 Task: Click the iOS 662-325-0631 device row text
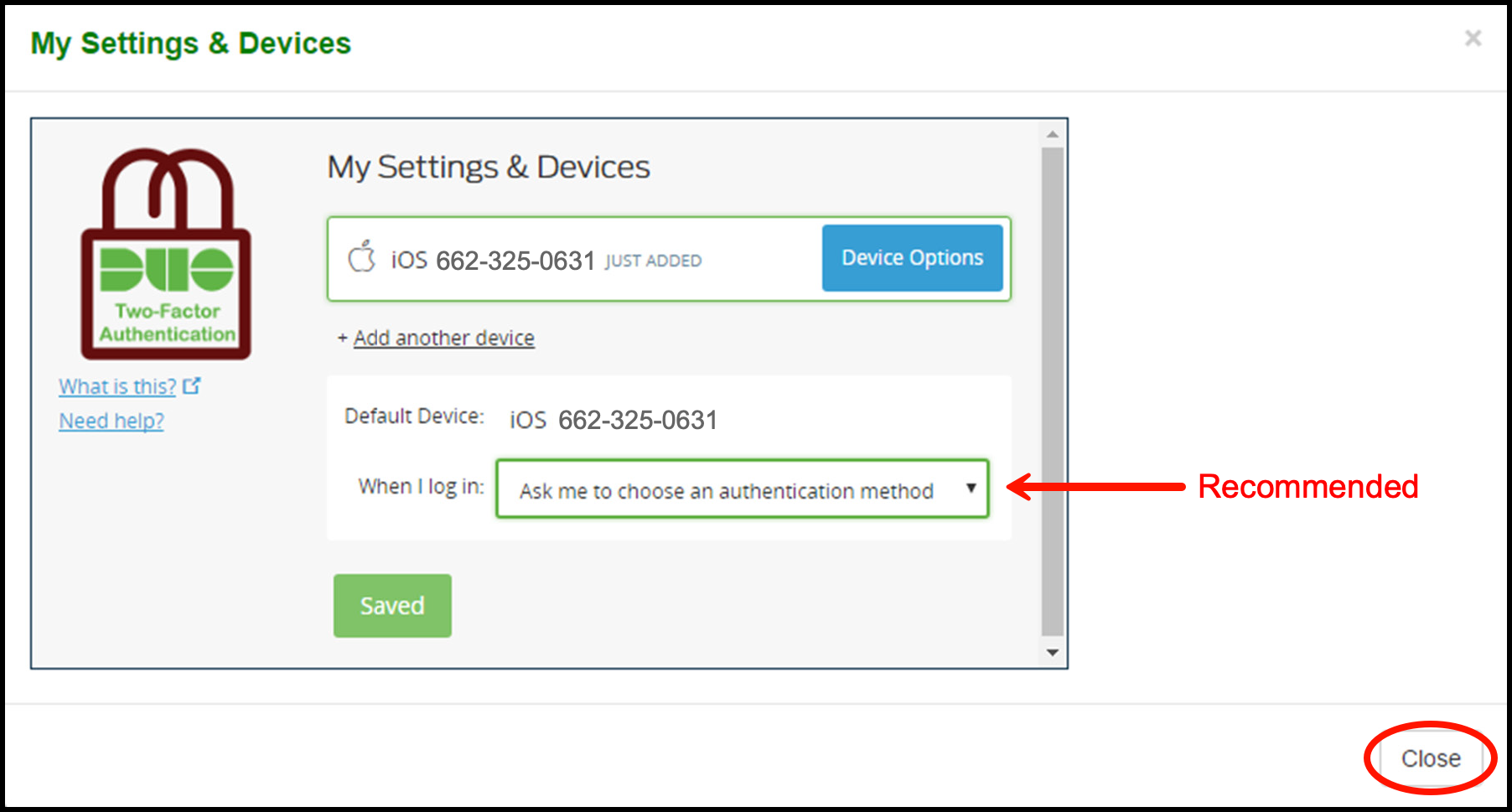click(493, 261)
